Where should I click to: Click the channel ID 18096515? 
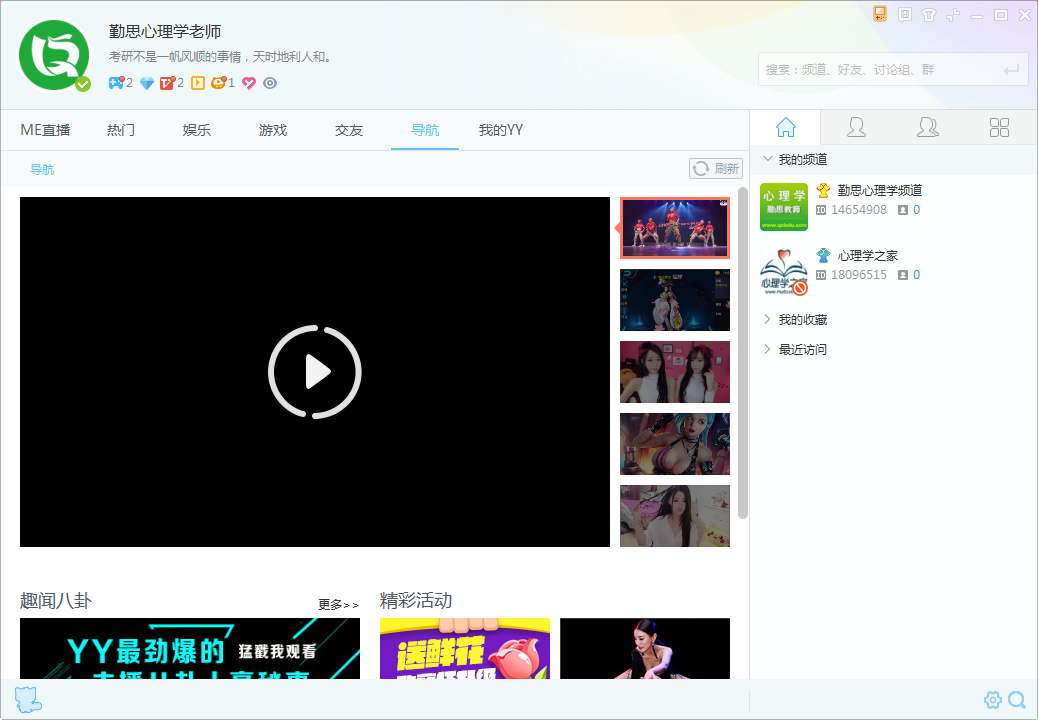click(859, 275)
